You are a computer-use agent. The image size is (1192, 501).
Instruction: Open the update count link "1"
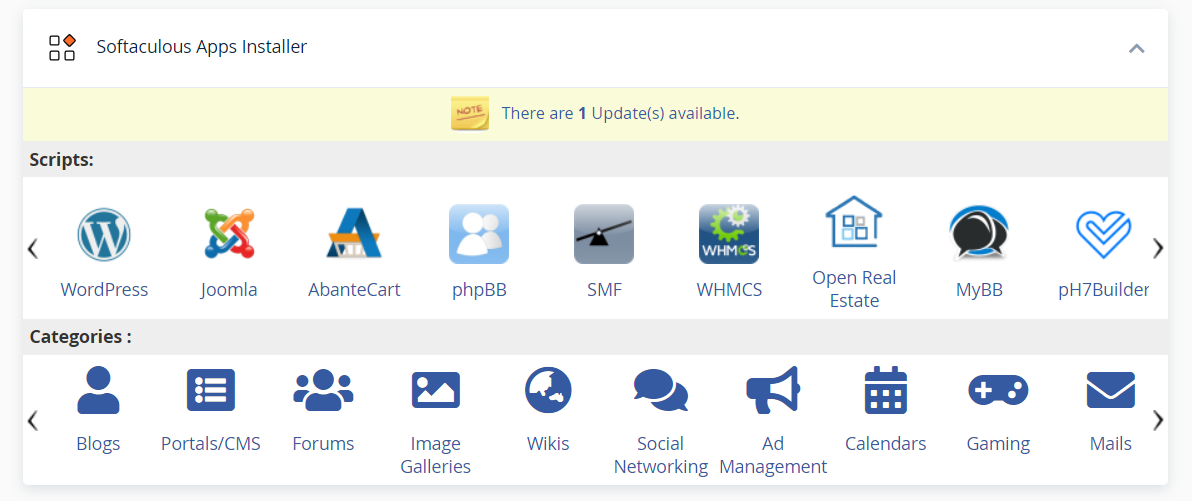[582, 114]
